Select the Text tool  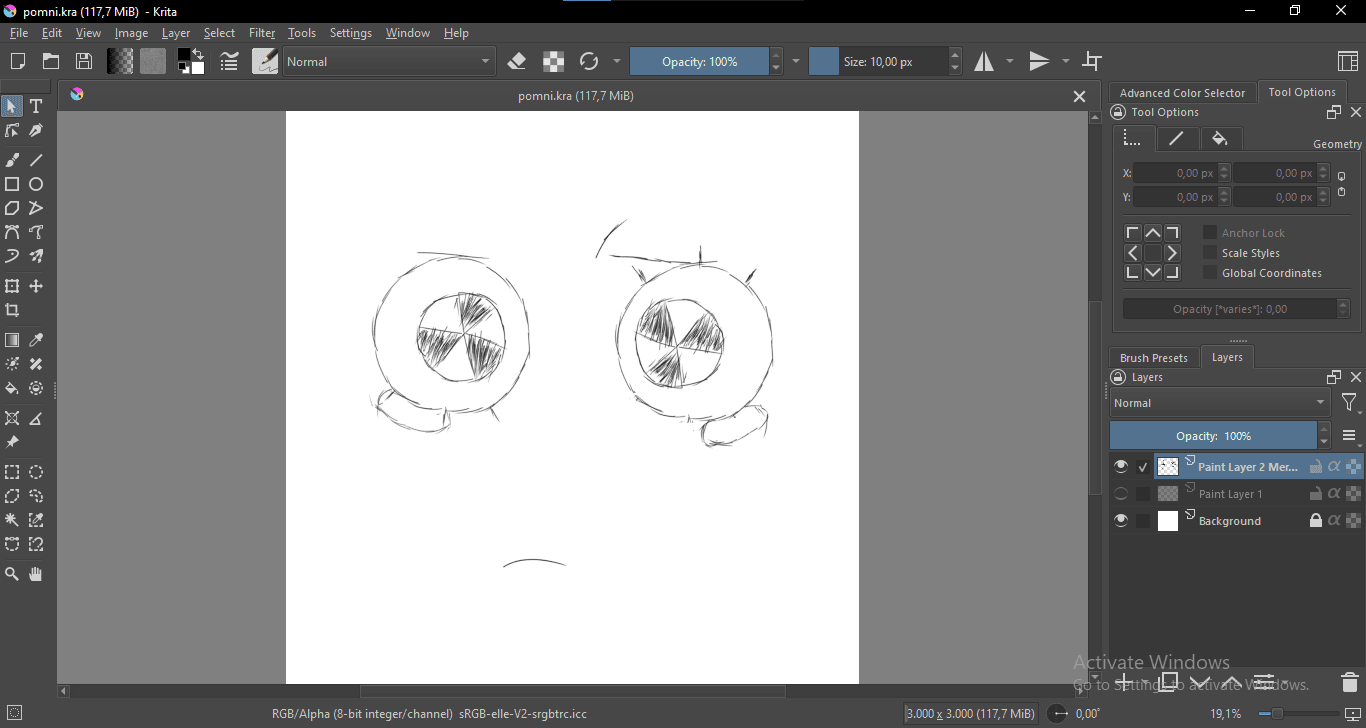(36, 106)
